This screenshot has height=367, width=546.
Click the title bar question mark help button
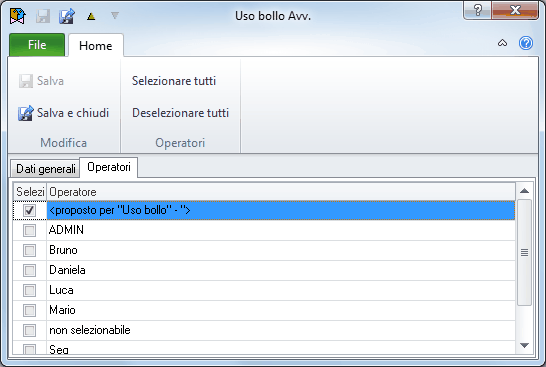(478, 10)
